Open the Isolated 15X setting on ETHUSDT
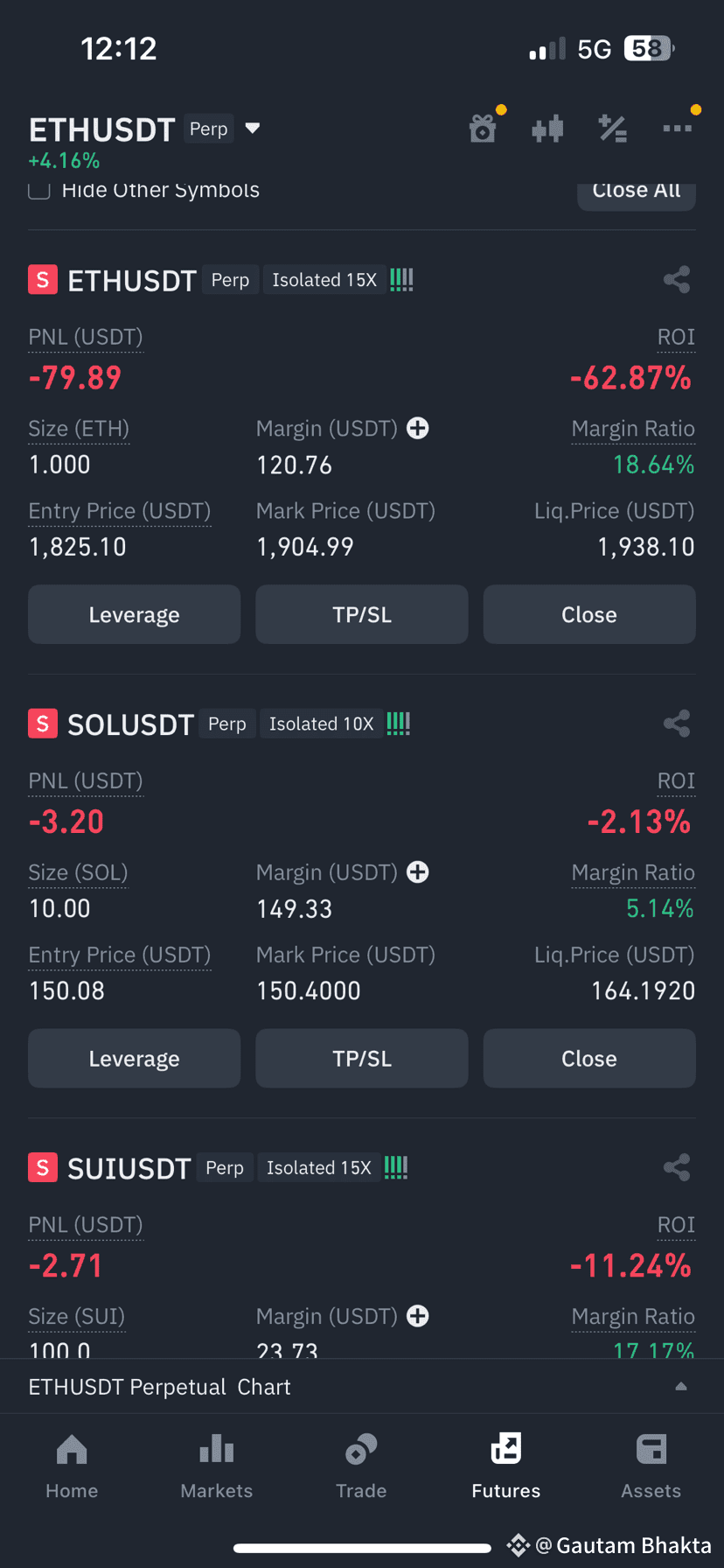Image resolution: width=724 pixels, height=1568 pixels. 324,280
